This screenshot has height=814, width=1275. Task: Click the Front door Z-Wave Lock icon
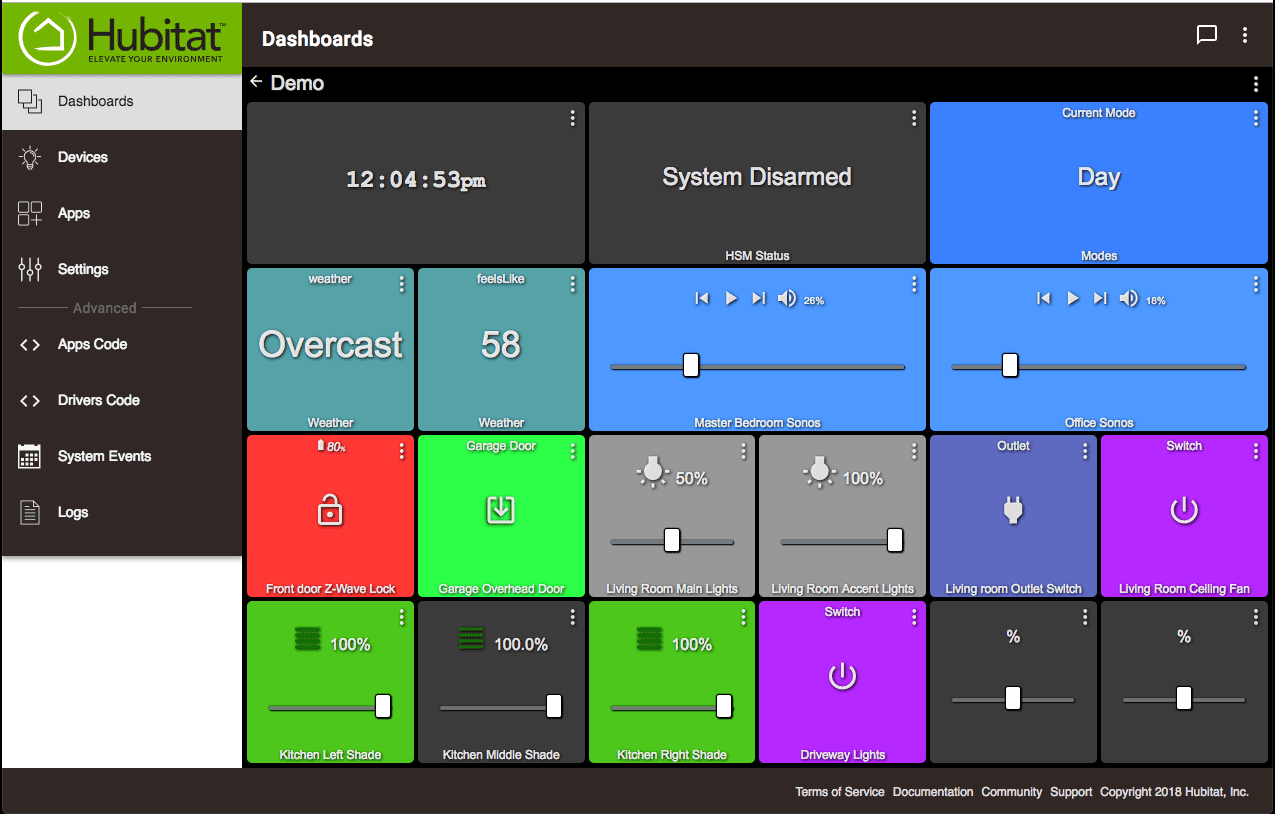pyautogui.click(x=330, y=511)
